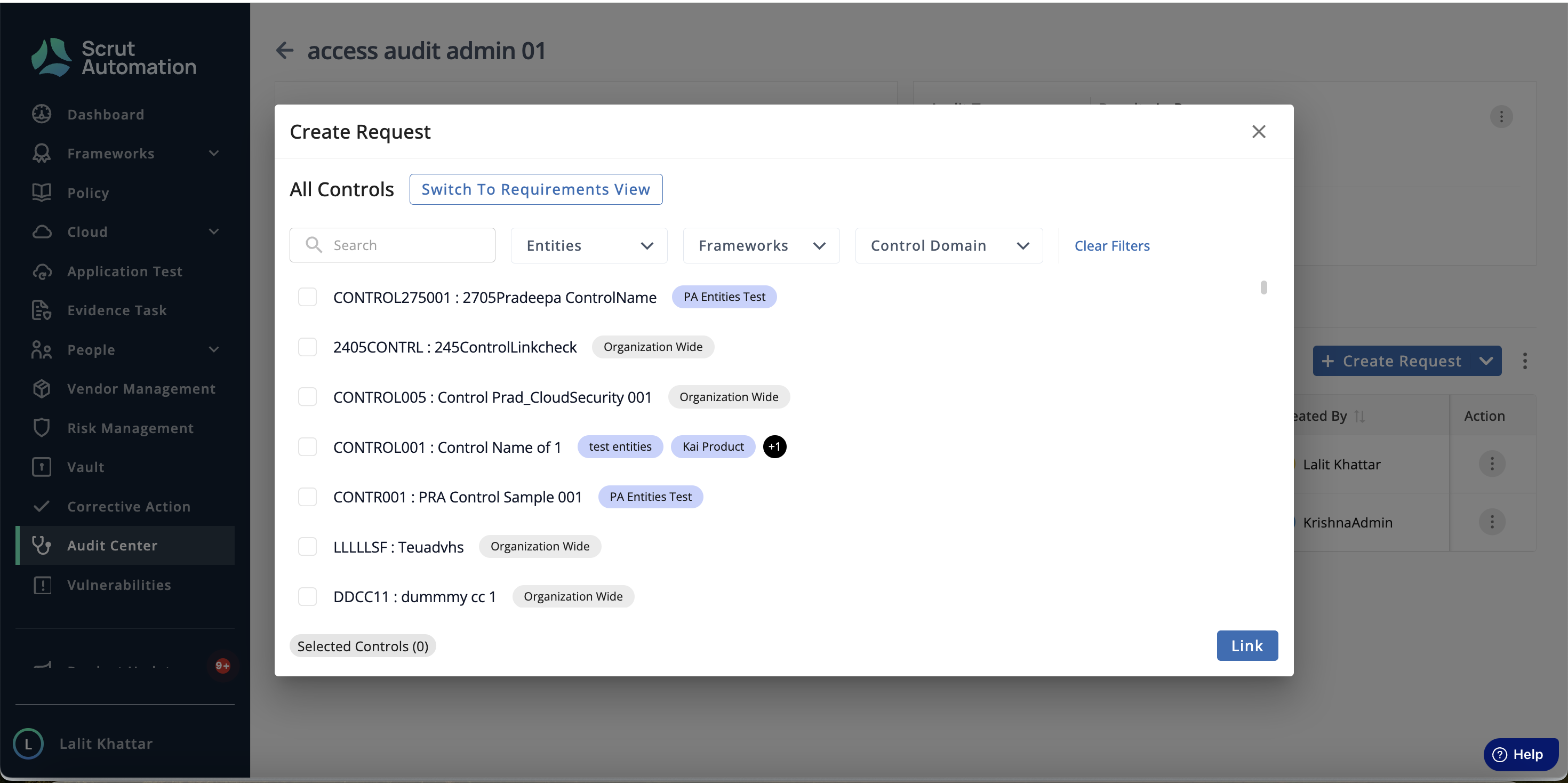Click the Risk Management shield icon
Image resolution: width=1568 pixels, height=783 pixels.
[x=42, y=428]
